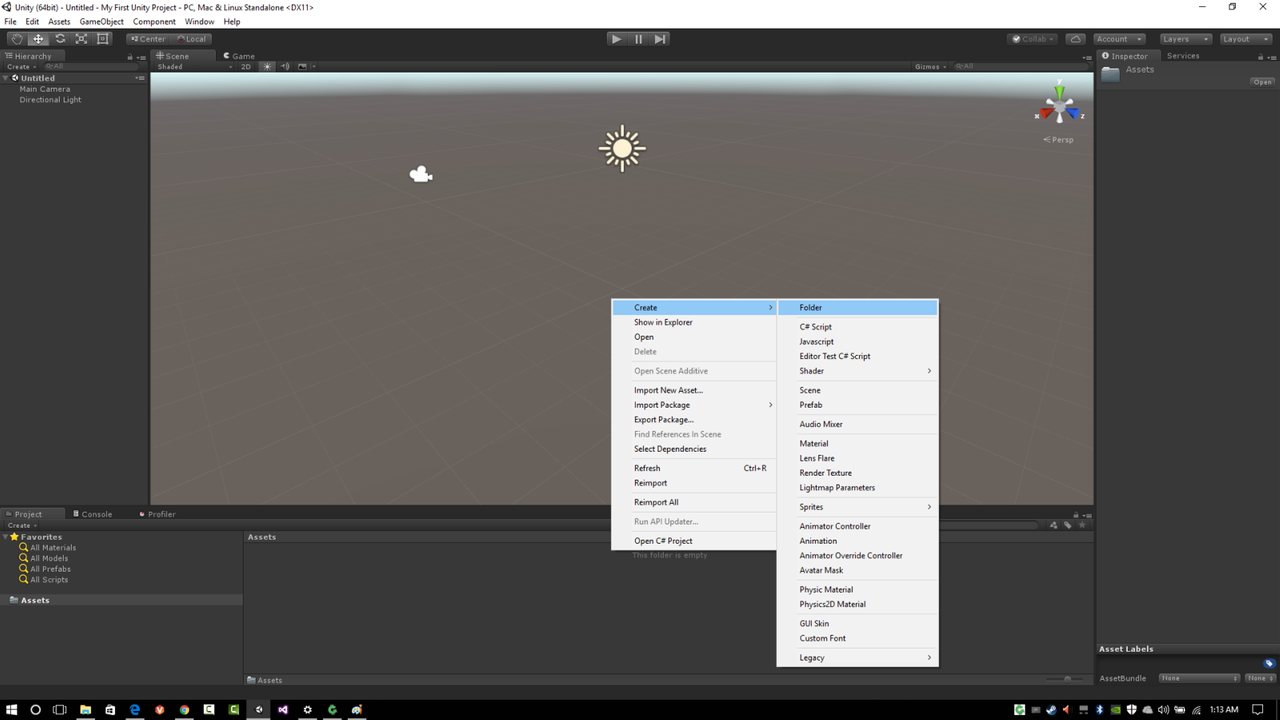
Task: Click the Scene view search field
Action: tap(1020, 67)
